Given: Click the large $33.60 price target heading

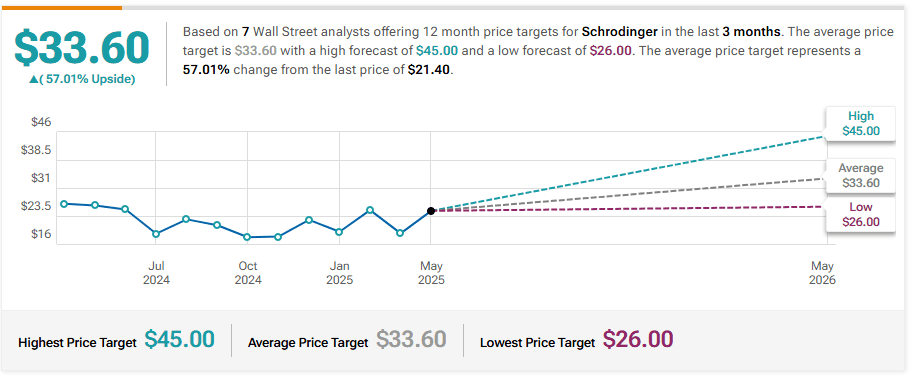Looking at the screenshot, I should (82, 47).
